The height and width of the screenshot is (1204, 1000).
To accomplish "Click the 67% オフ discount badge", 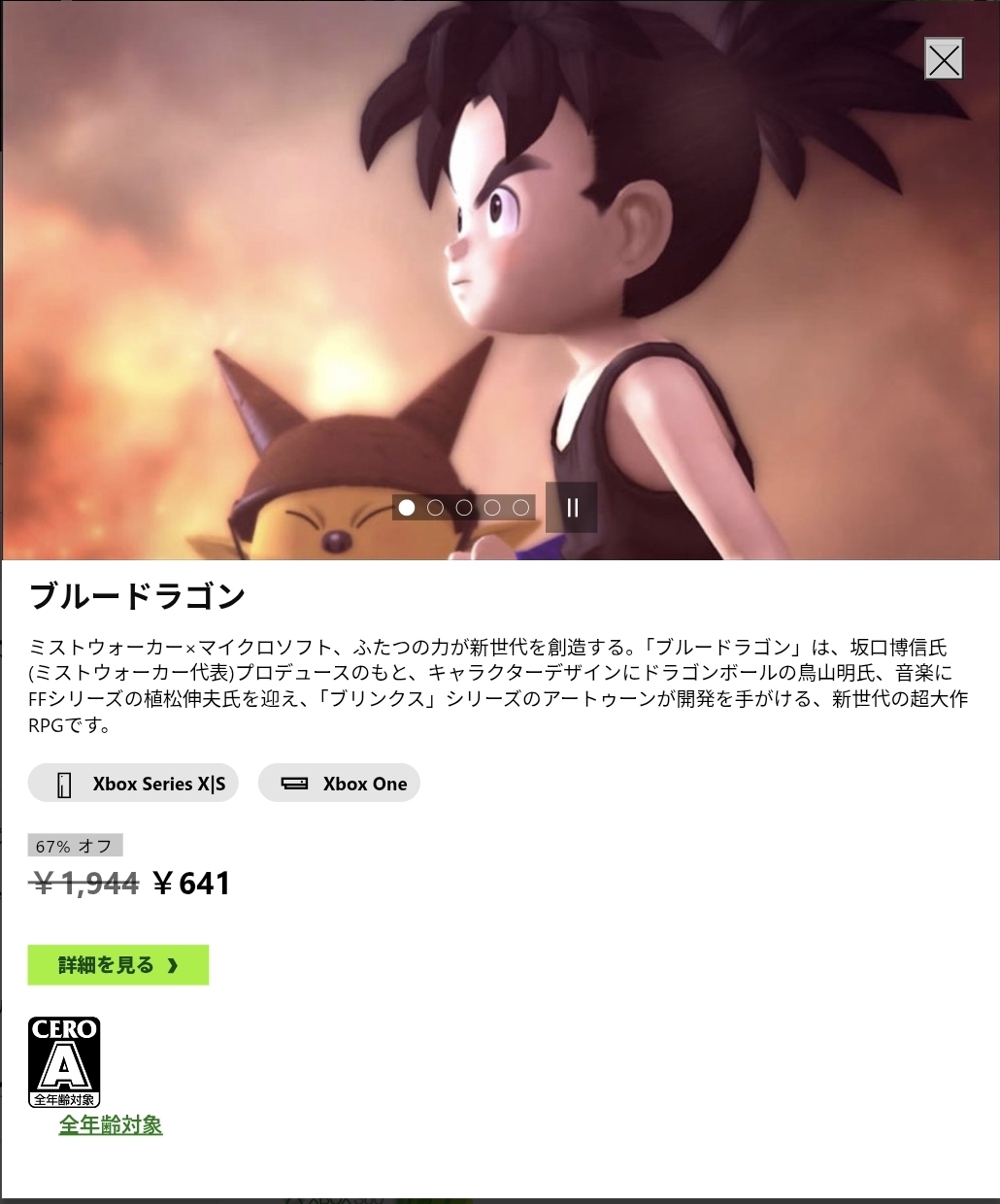I will pyautogui.click(x=75, y=846).
